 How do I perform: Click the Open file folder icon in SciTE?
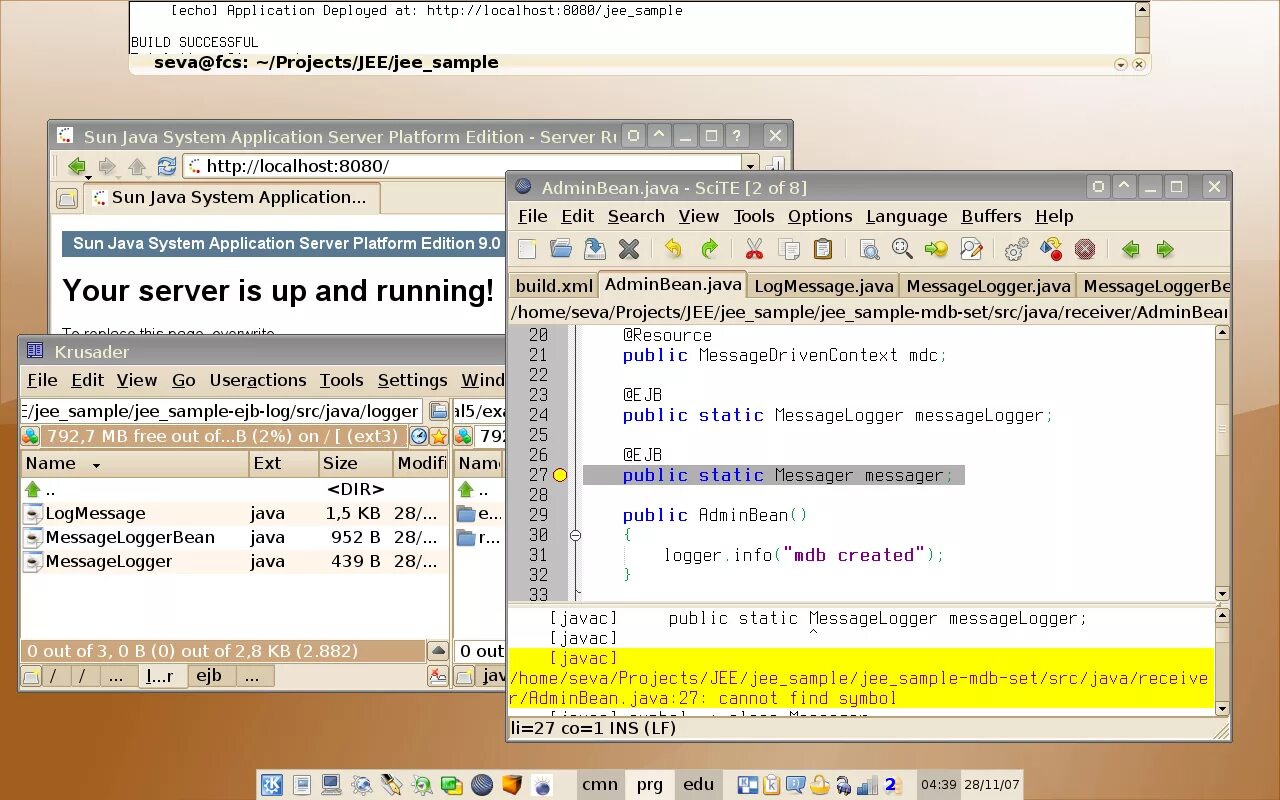pos(561,249)
